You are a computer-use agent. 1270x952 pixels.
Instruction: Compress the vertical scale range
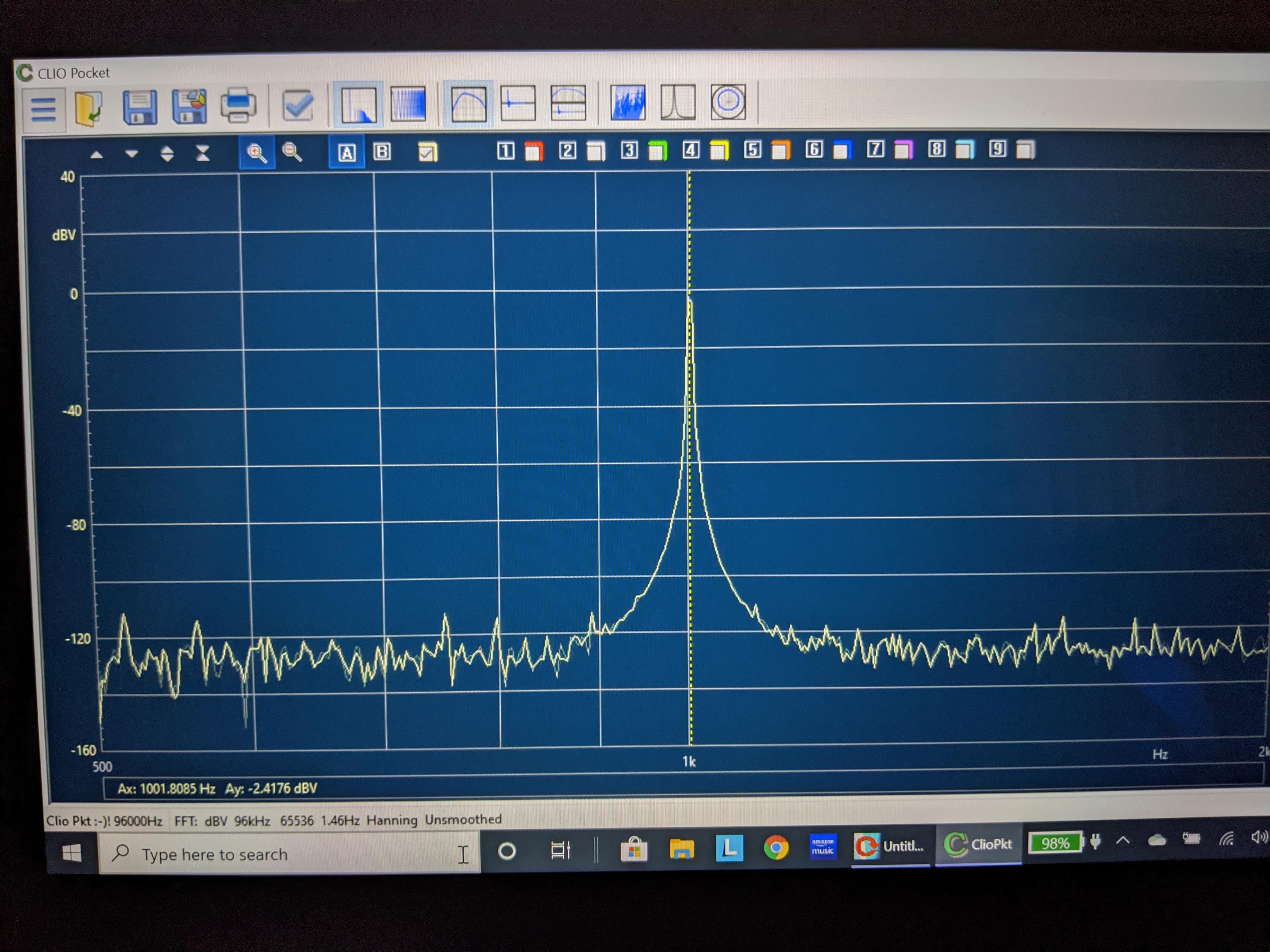click(x=203, y=153)
